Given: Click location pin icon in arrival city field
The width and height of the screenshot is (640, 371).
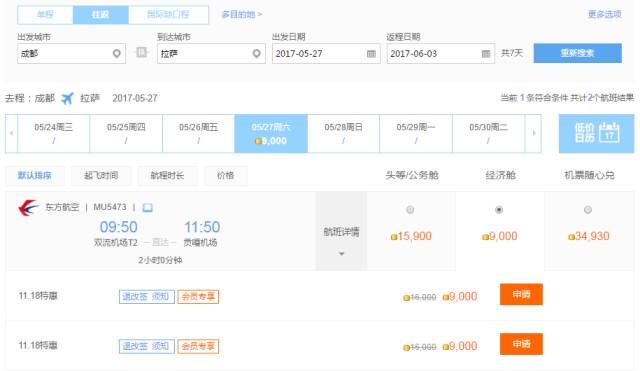Looking at the screenshot, I should pos(256,53).
